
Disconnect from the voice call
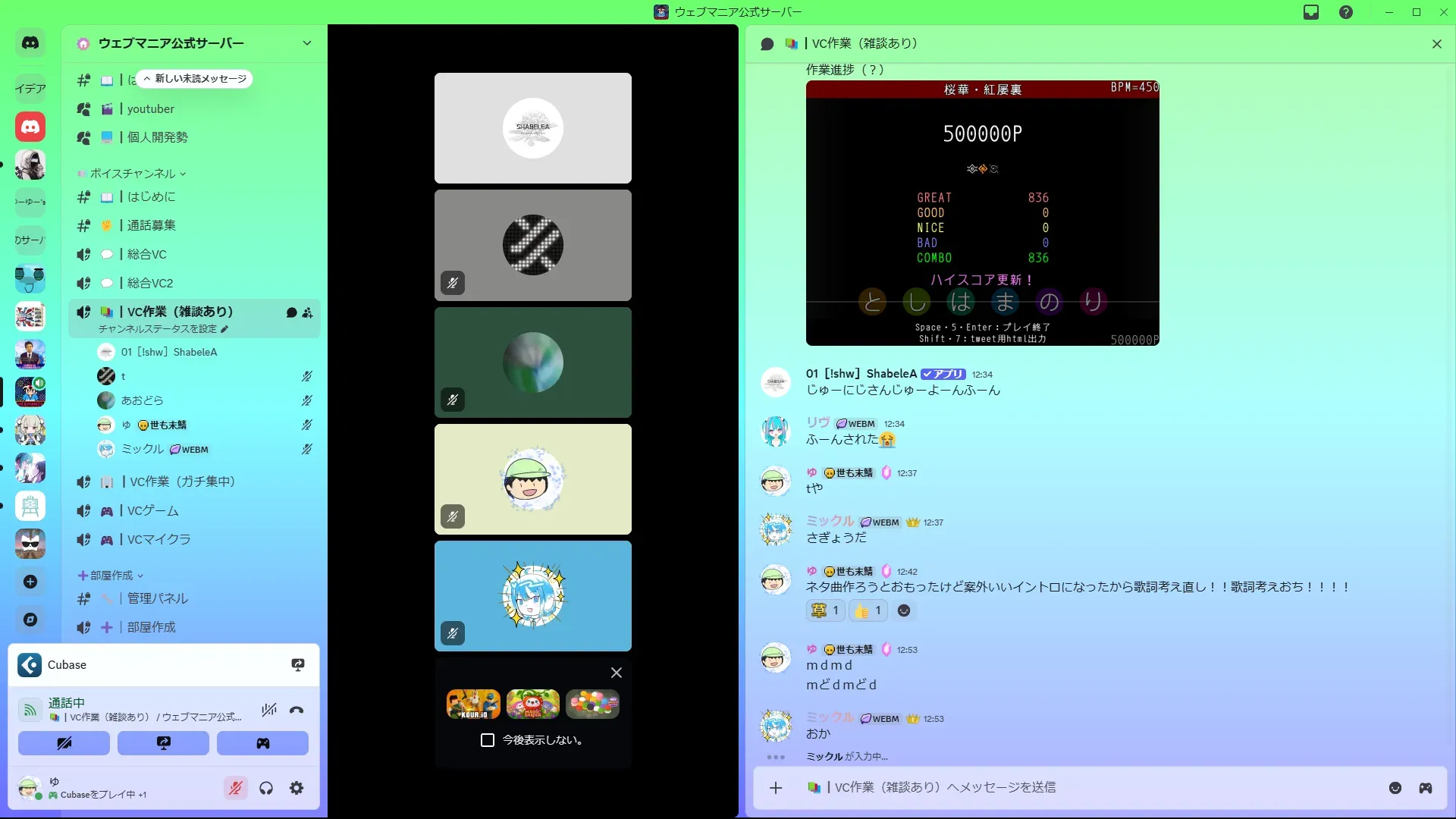(297, 711)
